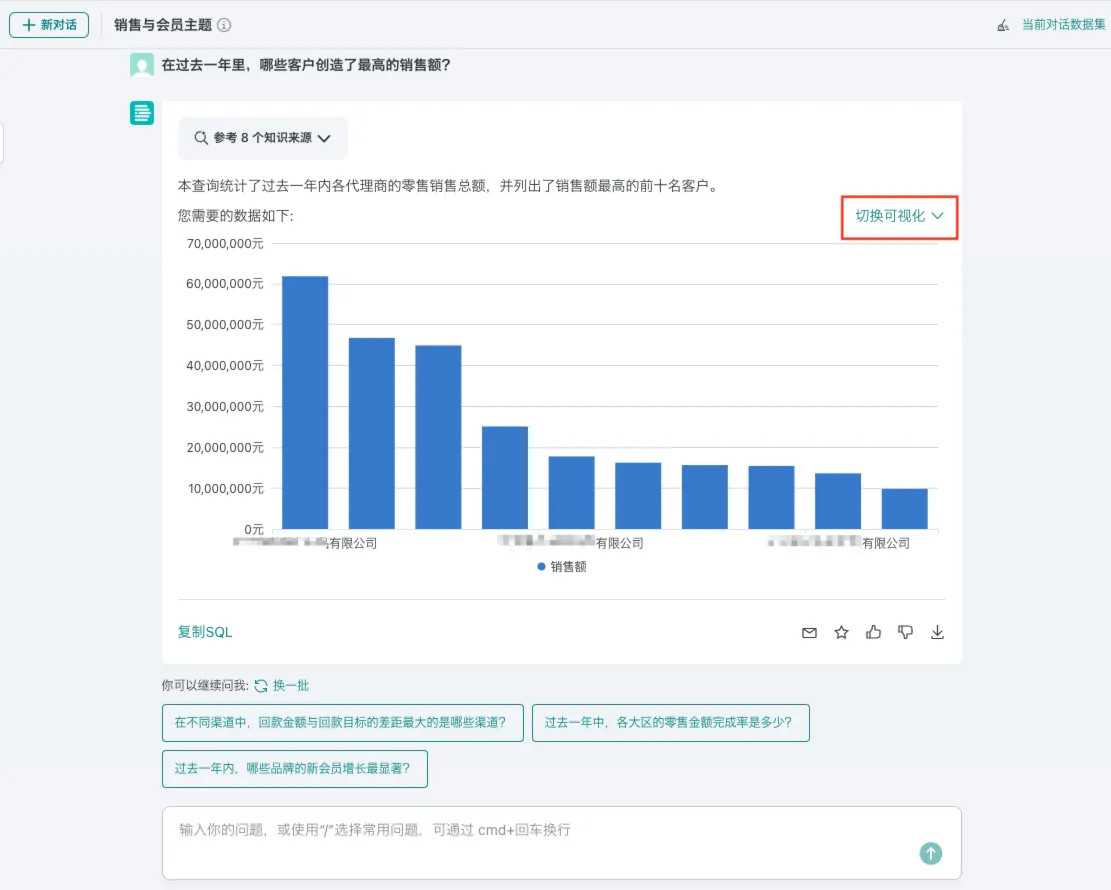Click the question text 在过去一年里

pos(305,65)
